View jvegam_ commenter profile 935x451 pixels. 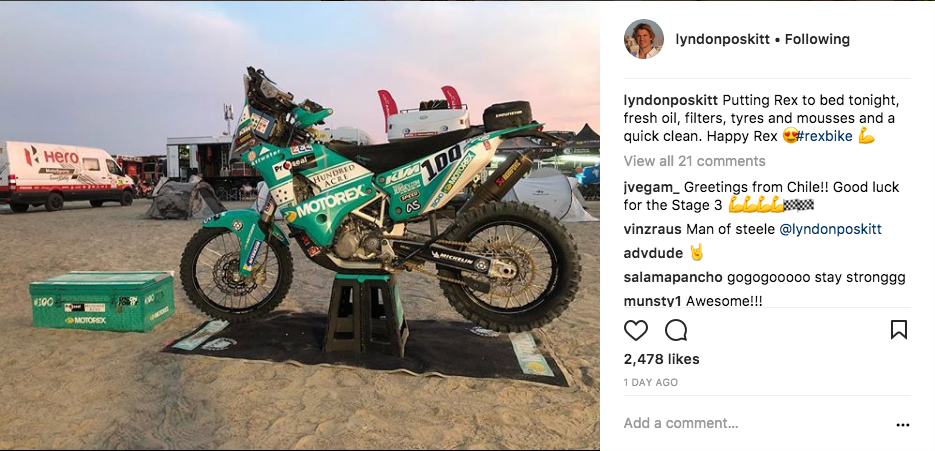[x=652, y=187]
